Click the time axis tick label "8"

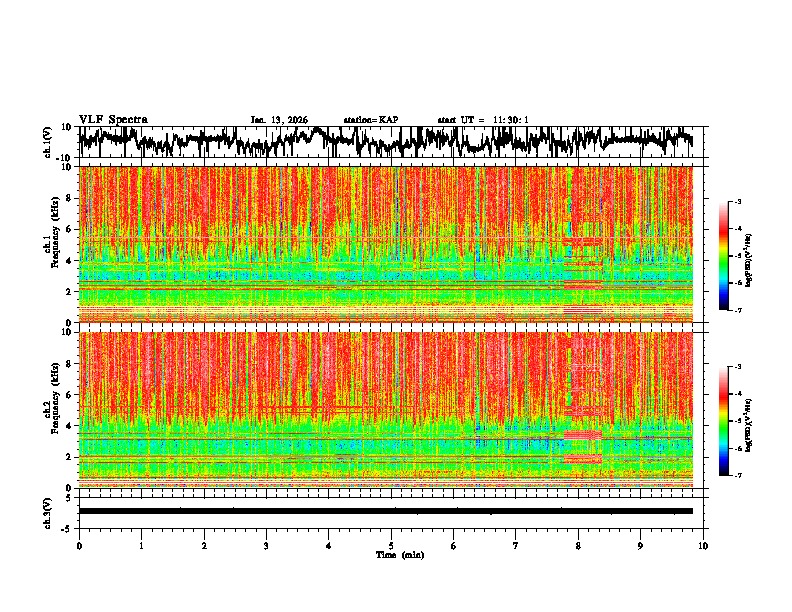(x=578, y=546)
